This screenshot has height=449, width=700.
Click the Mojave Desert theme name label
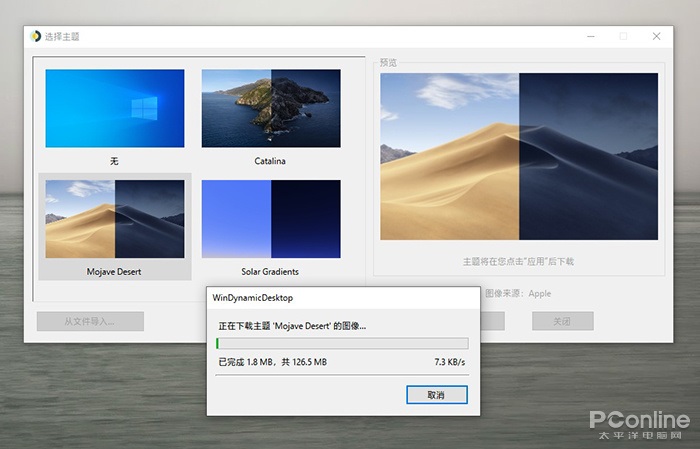(114, 271)
